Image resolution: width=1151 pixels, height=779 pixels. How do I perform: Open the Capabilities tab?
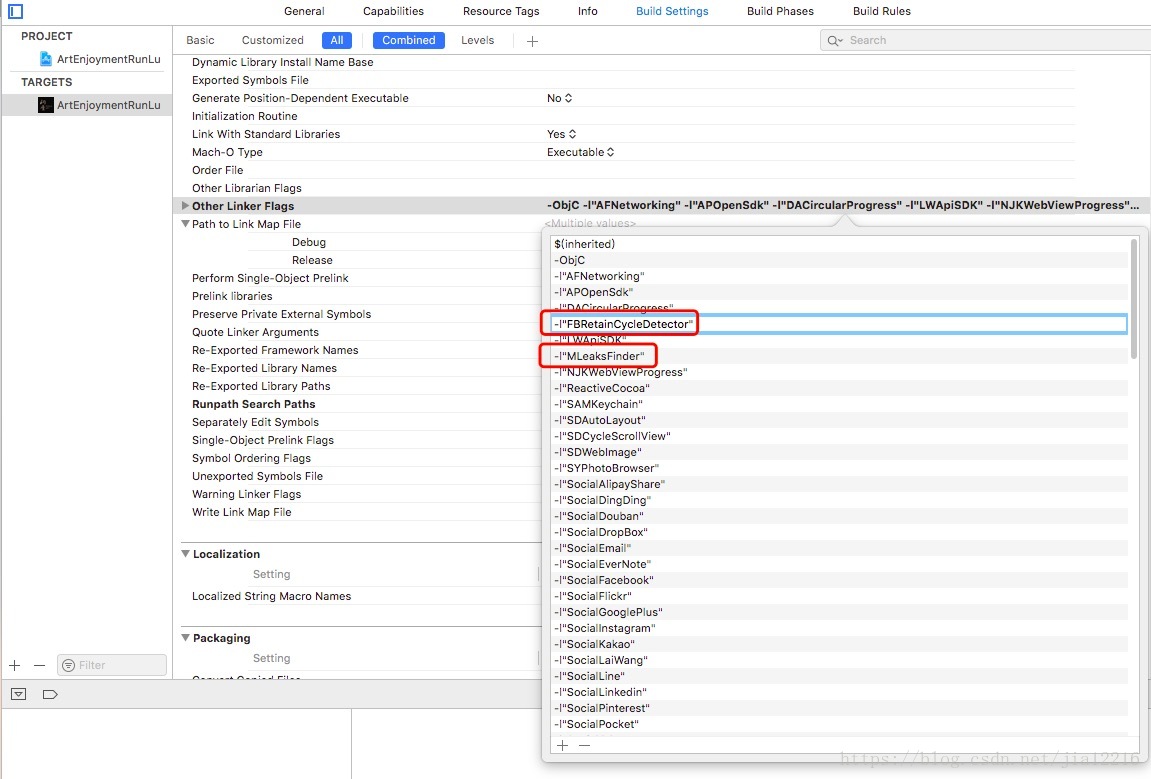coord(393,11)
